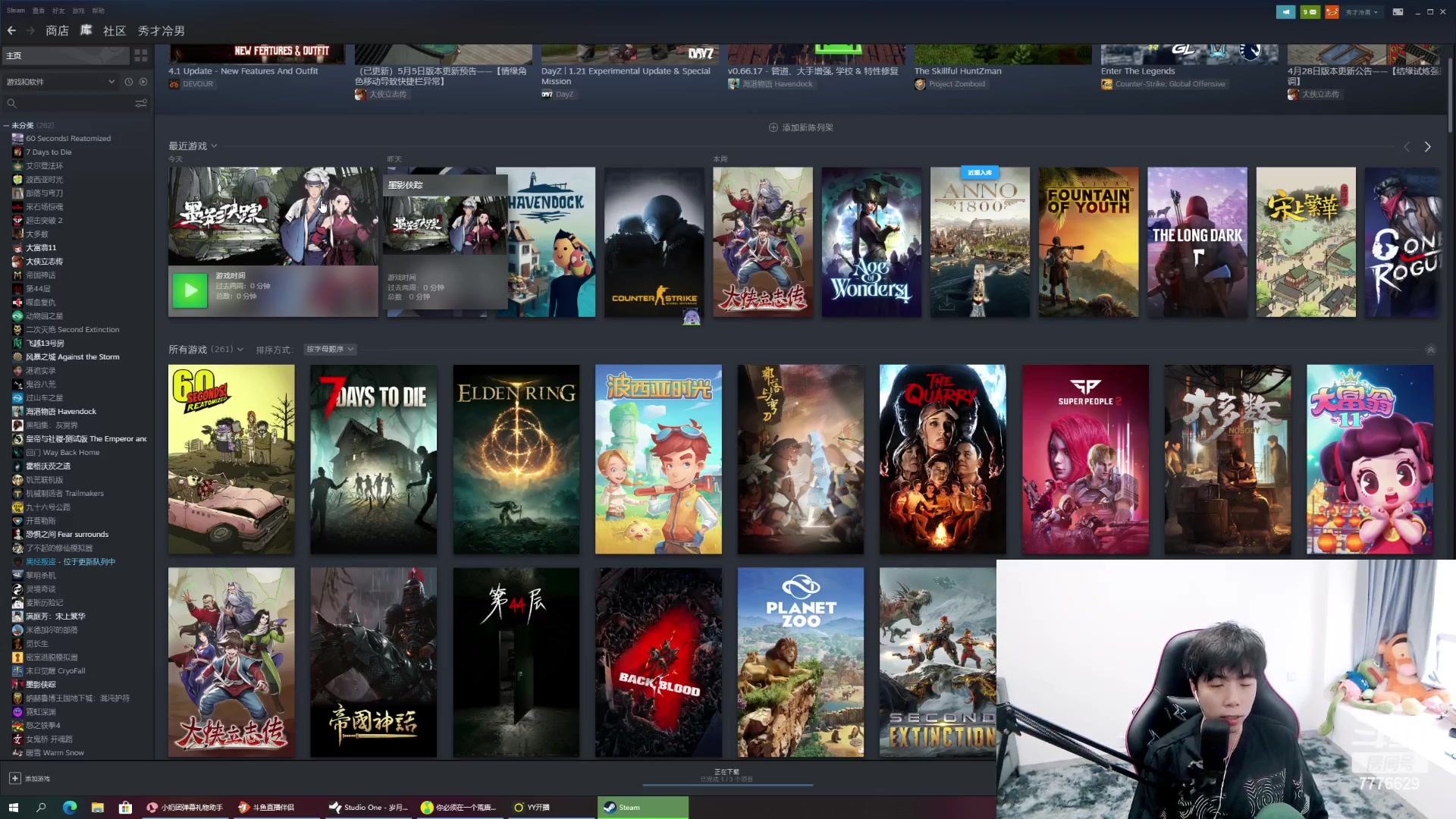Screen dimensions: 1456x819
Task: Open the sort order 按字母顺序 dropdown
Action: (x=330, y=350)
